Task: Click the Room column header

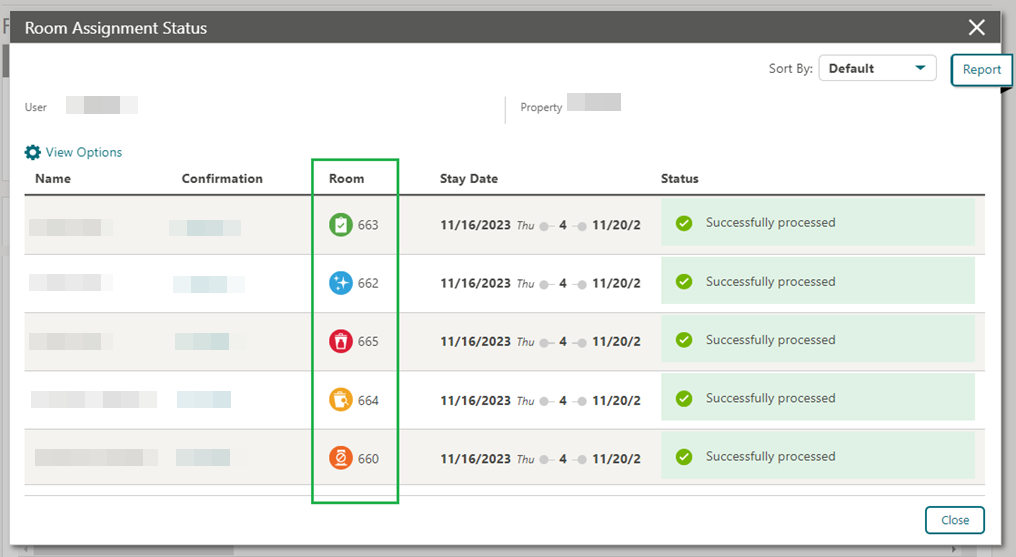Action: [x=347, y=179]
